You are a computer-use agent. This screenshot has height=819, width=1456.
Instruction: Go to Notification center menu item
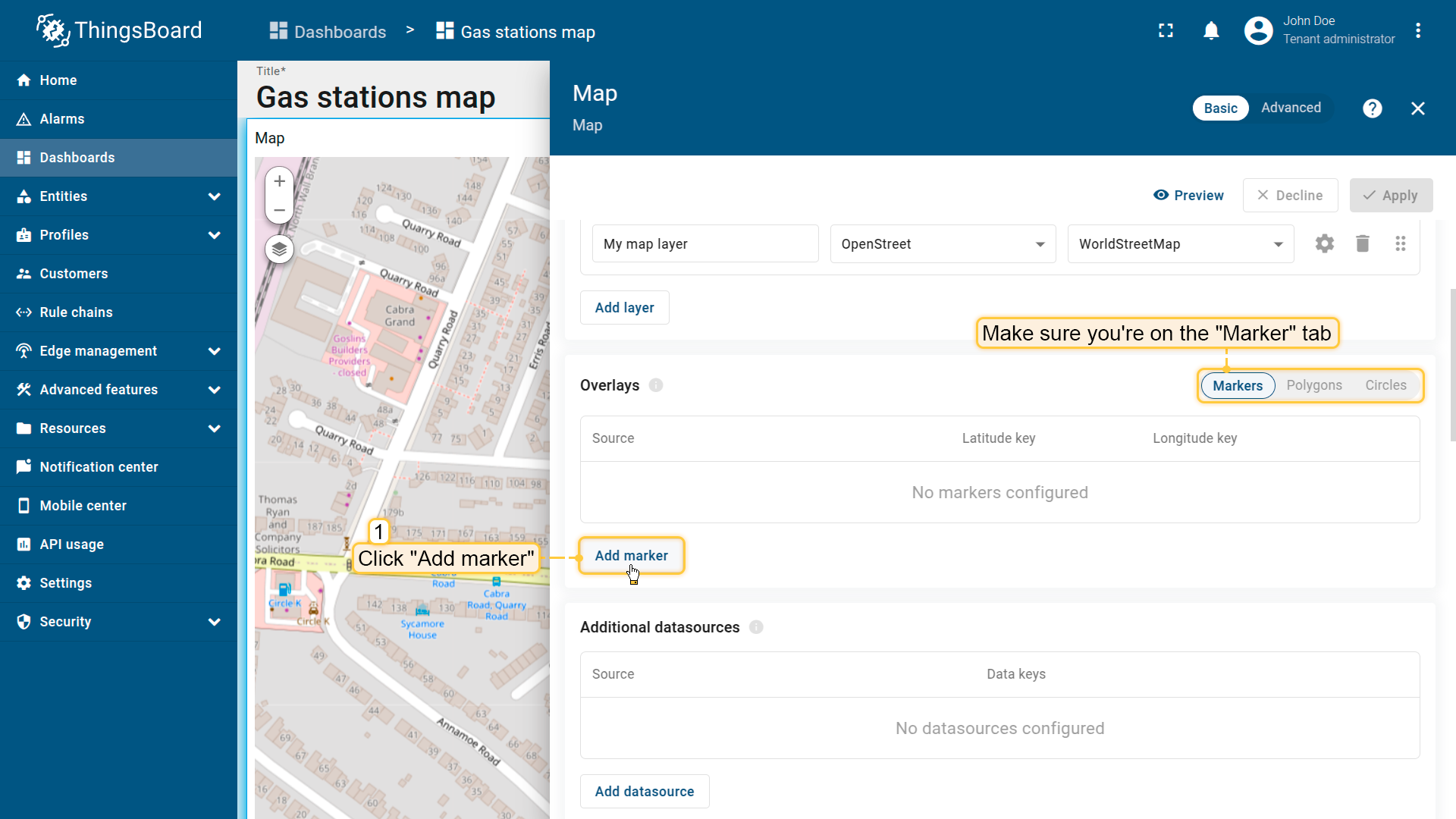click(x=99, y=467)
